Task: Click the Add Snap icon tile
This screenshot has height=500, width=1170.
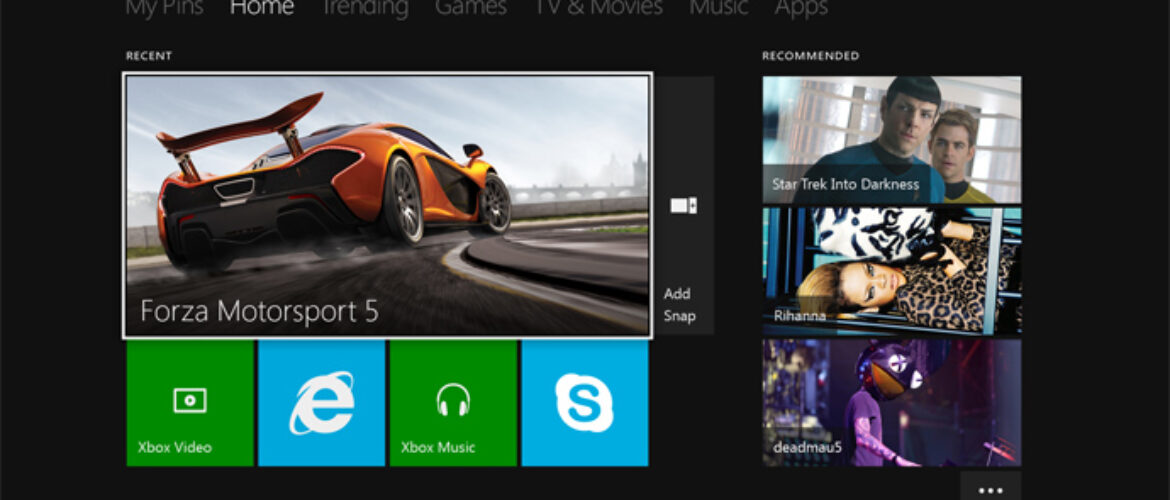Action: [684, 205]
